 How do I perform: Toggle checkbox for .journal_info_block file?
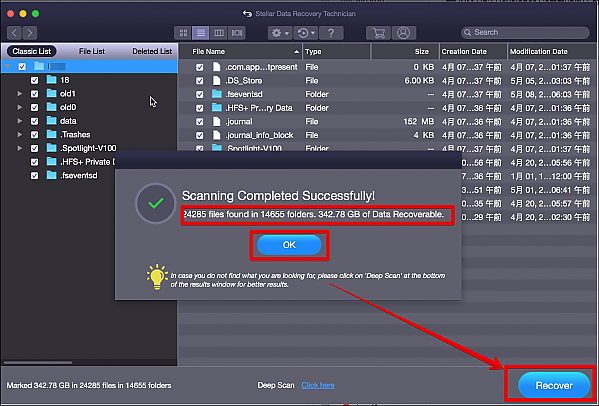point(199,135)
